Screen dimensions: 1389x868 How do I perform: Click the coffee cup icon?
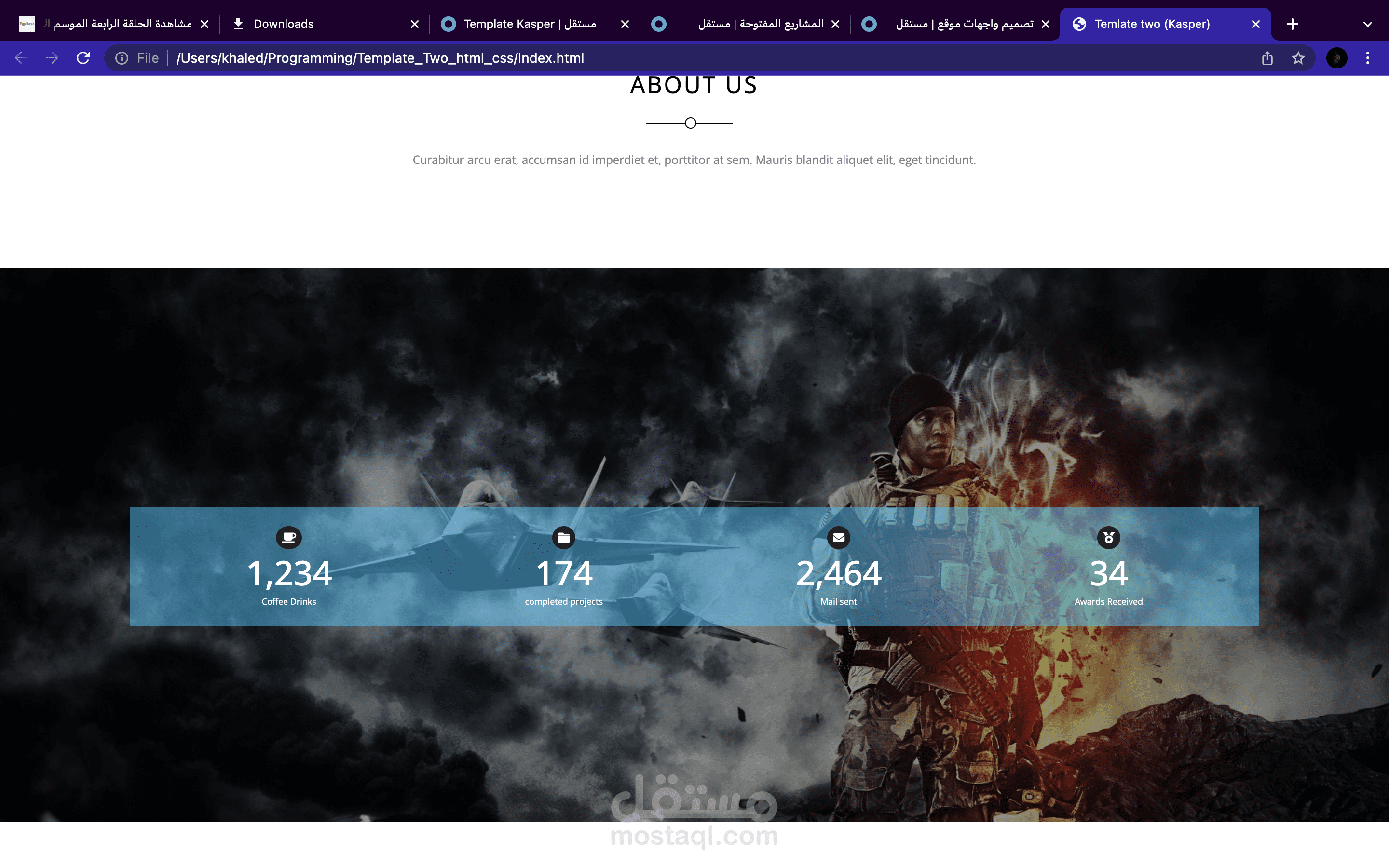289,537
